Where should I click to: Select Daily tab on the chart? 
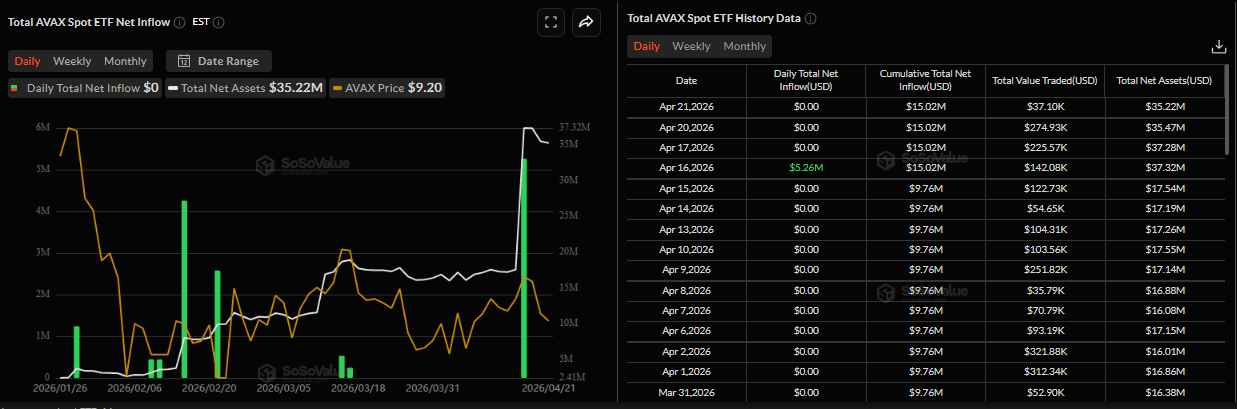28,61
